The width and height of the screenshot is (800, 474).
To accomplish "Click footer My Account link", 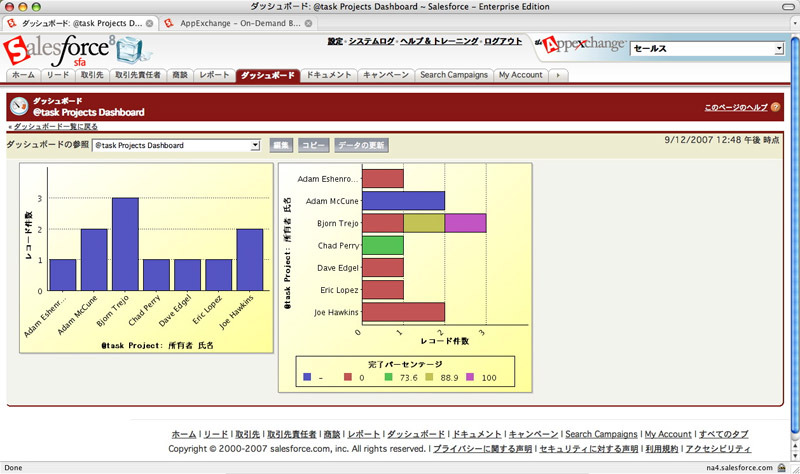I will coord(668,434).
